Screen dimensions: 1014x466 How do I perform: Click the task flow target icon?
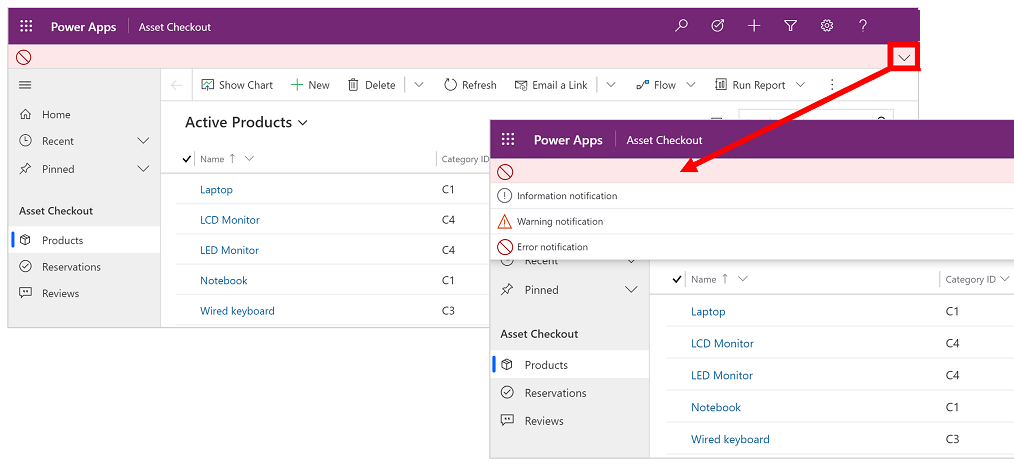[x=718, y=26]
